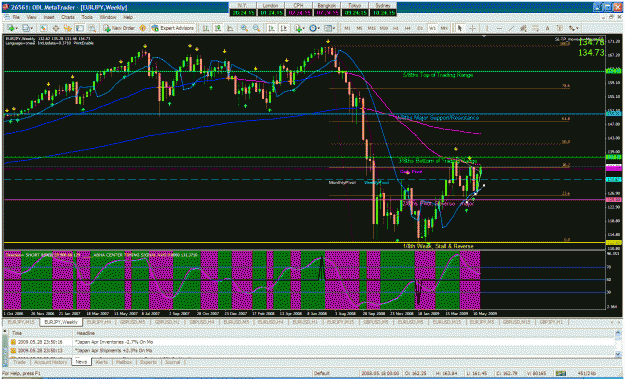Select the equidistant channel tool
The height and width of the screenshot is (379, 625).
point(523,28)
